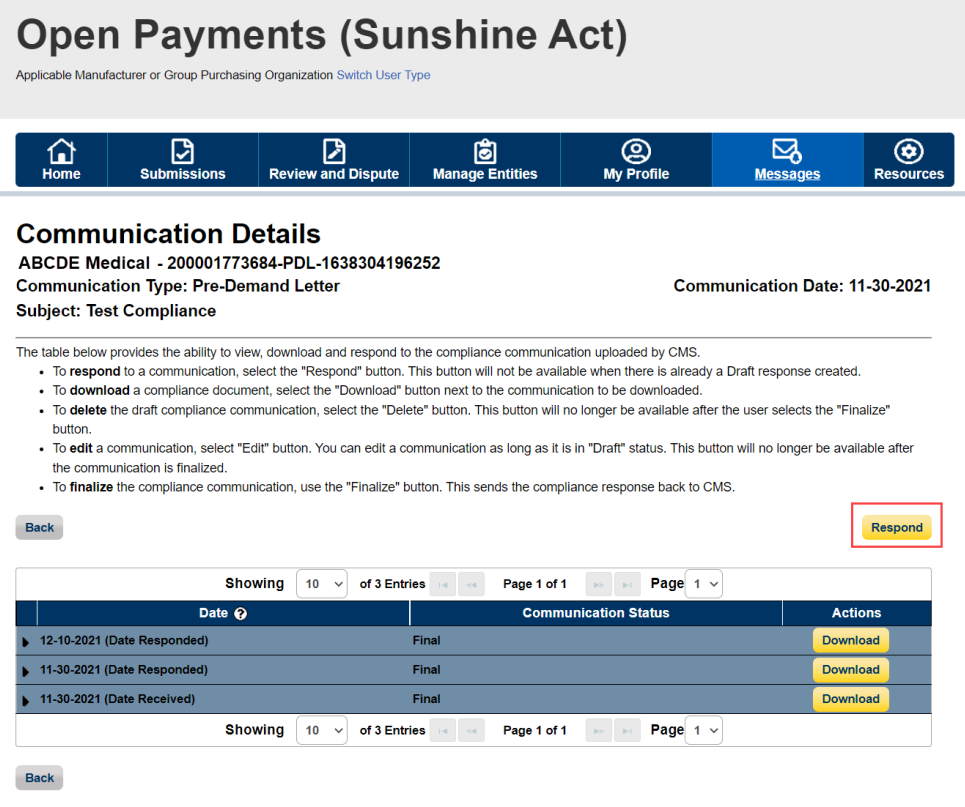Open Resources gear icon
965x807 pixels.
point(908,151)
